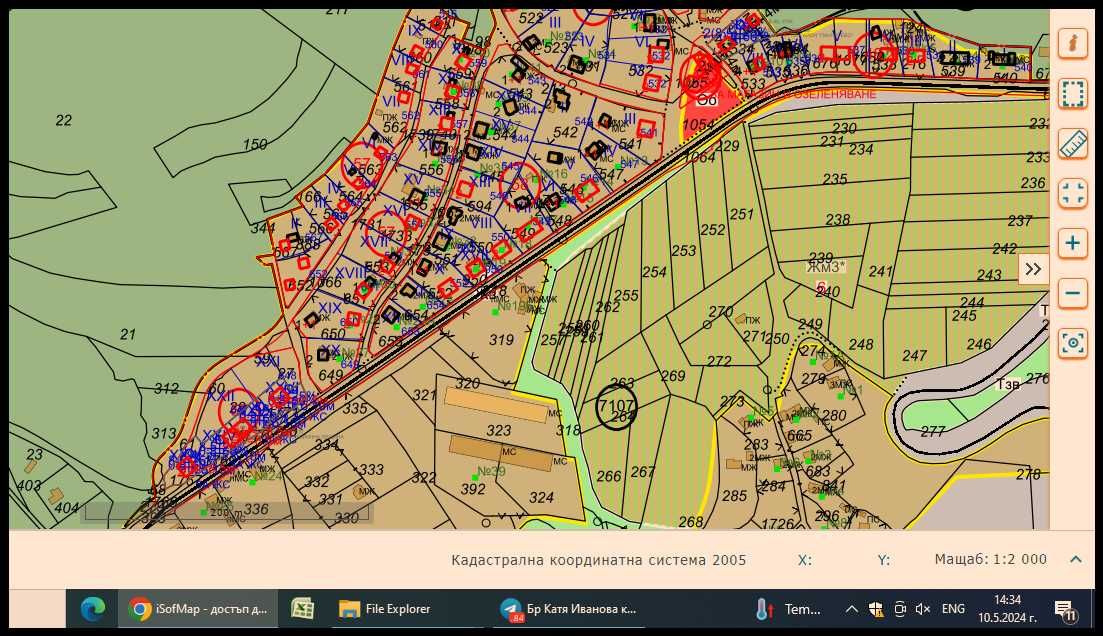Click the X: coordinate readout
The height and width of the screenshot is (636, 1103).
point(805,560)
